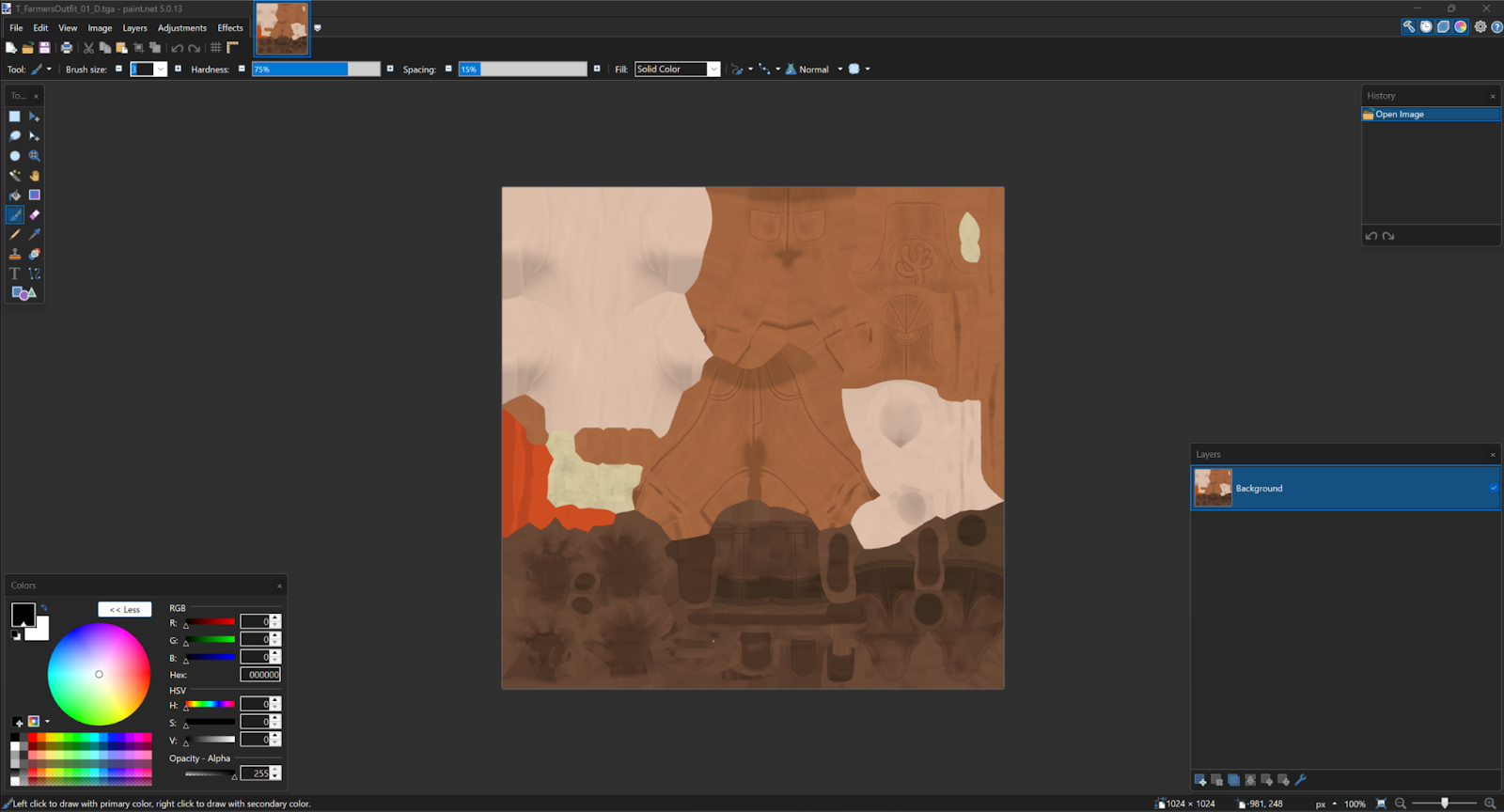The width and height of the screenshot is (1504, 812).
Task: Click the Crop to Selection icon
Action: [x=138, y=48]
